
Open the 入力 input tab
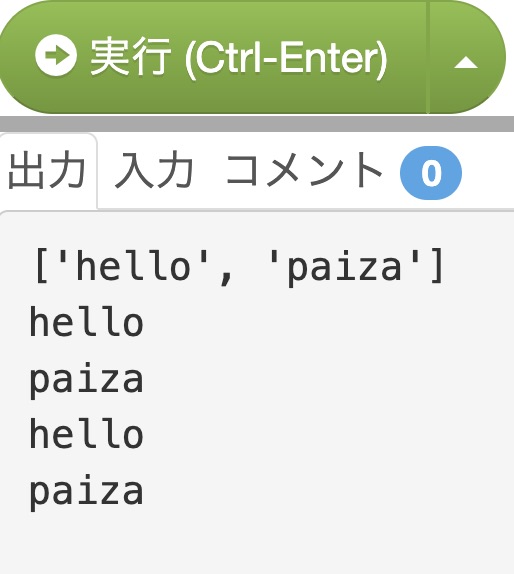[x=154, y=171]
